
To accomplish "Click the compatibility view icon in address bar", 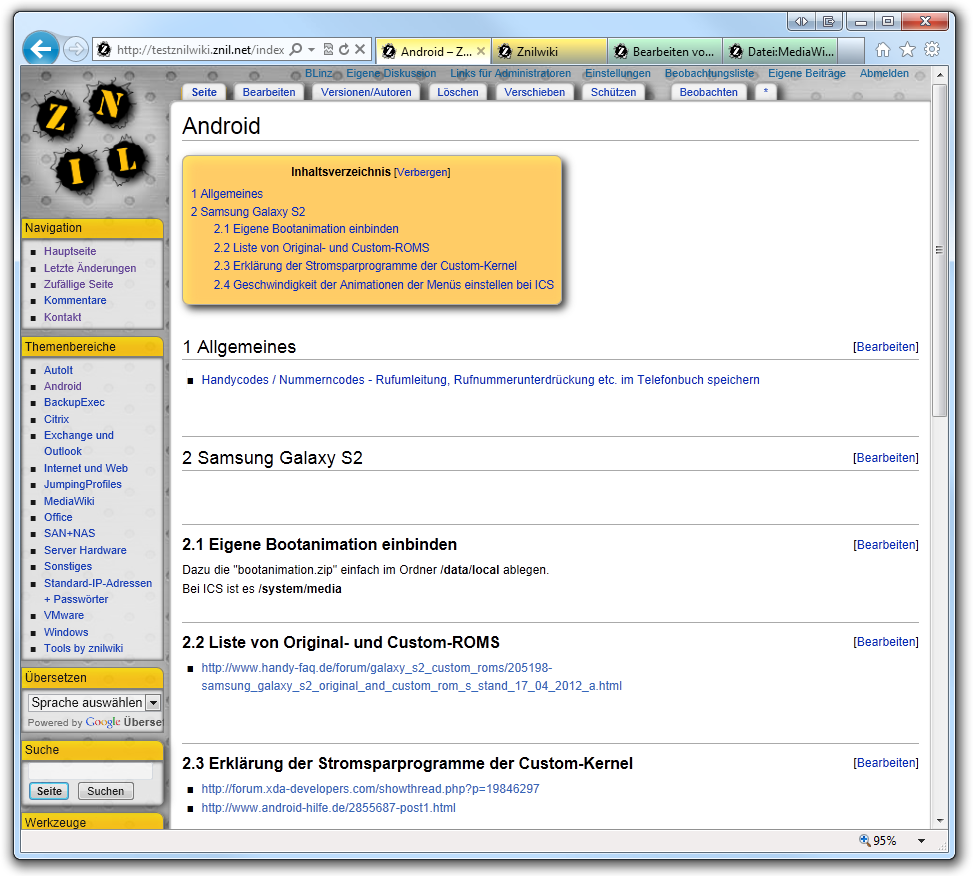I will 328,49.
